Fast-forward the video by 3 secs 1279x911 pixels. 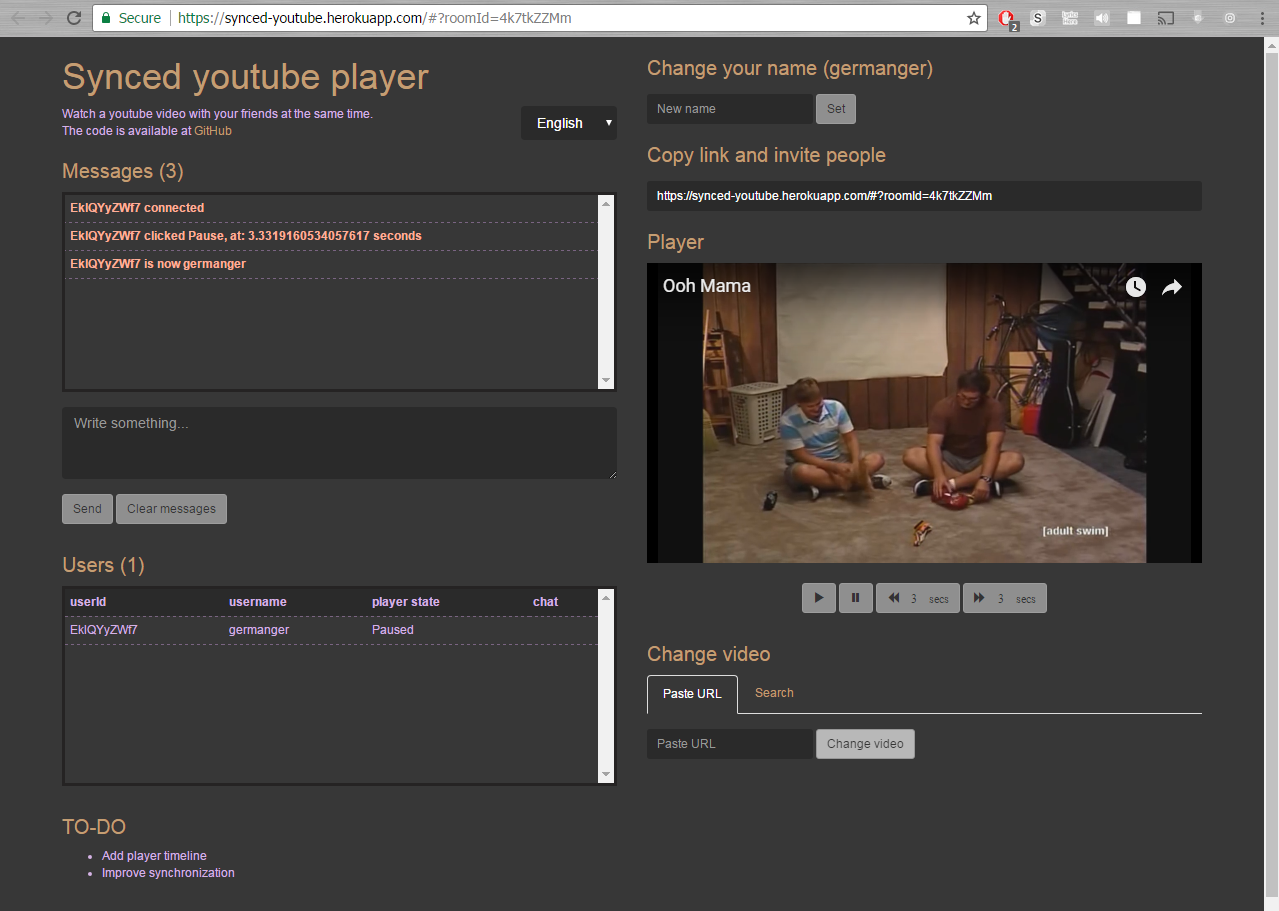pos(1004,598)
